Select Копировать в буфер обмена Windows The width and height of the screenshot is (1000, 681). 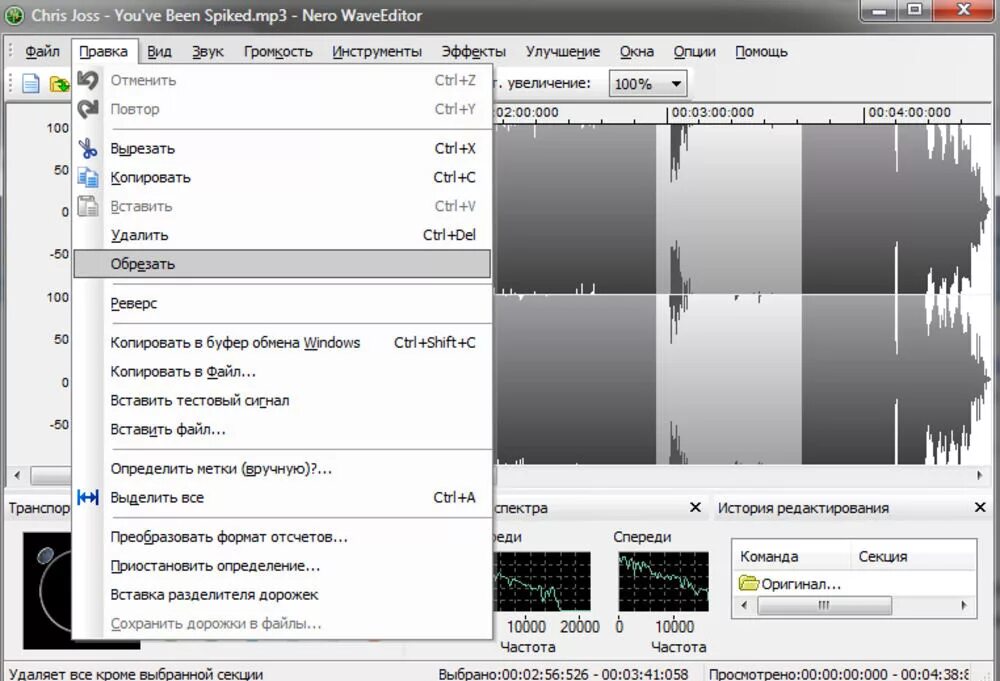282,342
